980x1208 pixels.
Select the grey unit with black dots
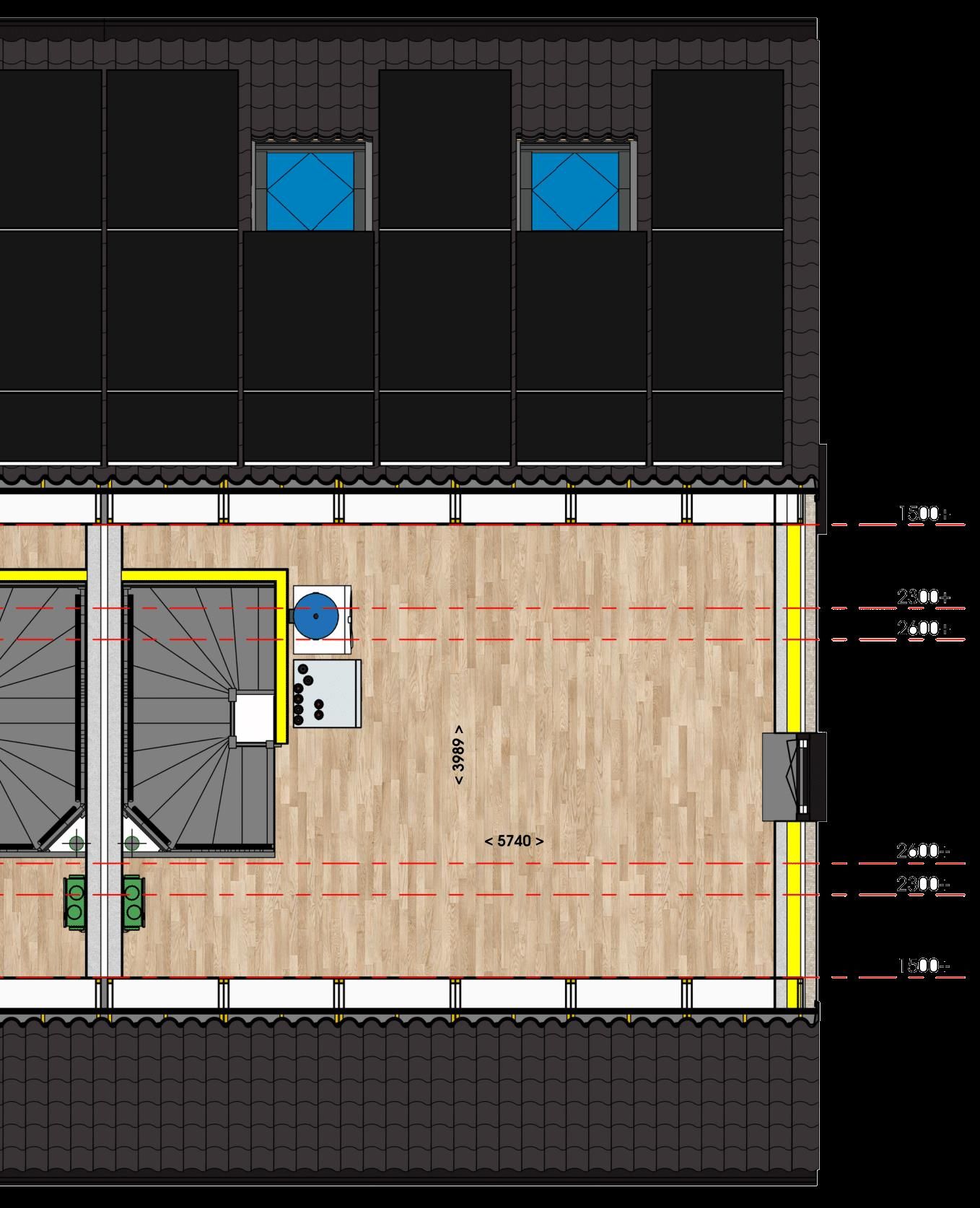328,693
